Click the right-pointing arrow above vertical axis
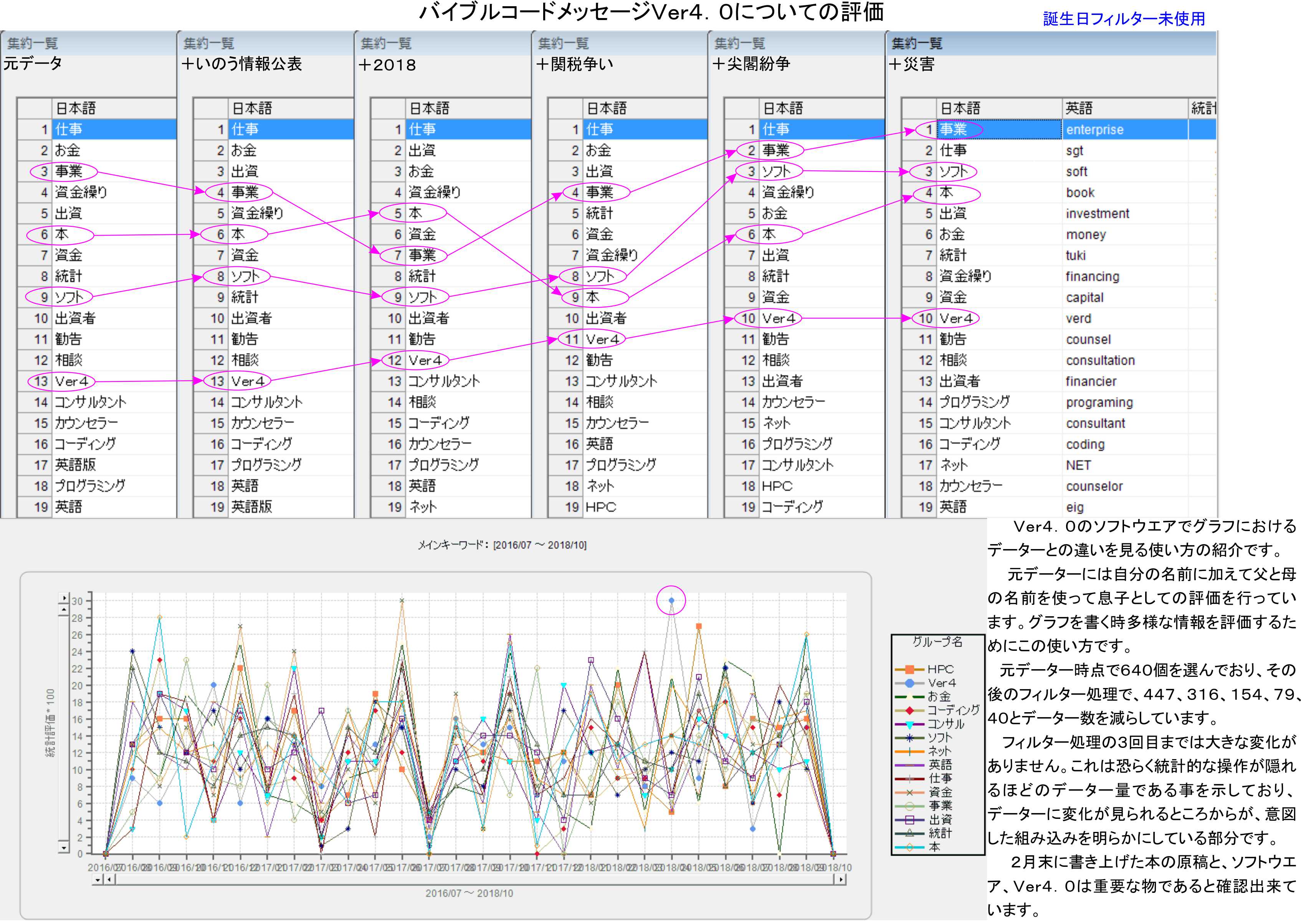Viewport: 1301px width, 924px height. 64,598
